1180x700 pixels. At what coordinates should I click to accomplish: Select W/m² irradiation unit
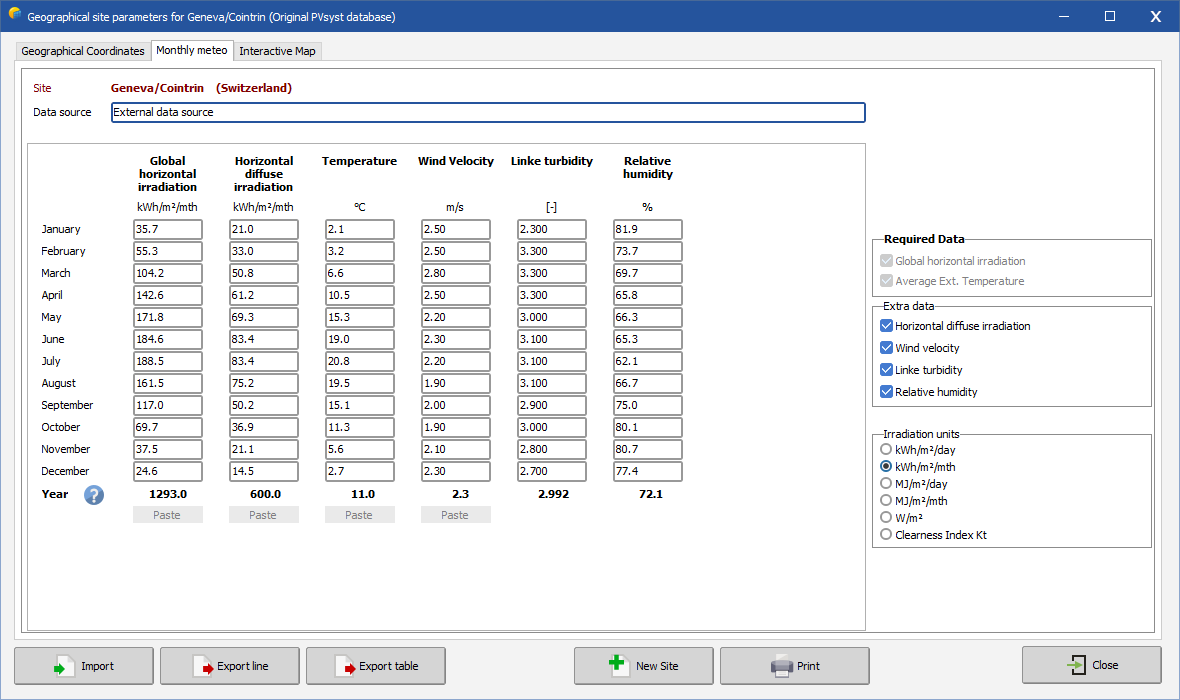[886, 517]
